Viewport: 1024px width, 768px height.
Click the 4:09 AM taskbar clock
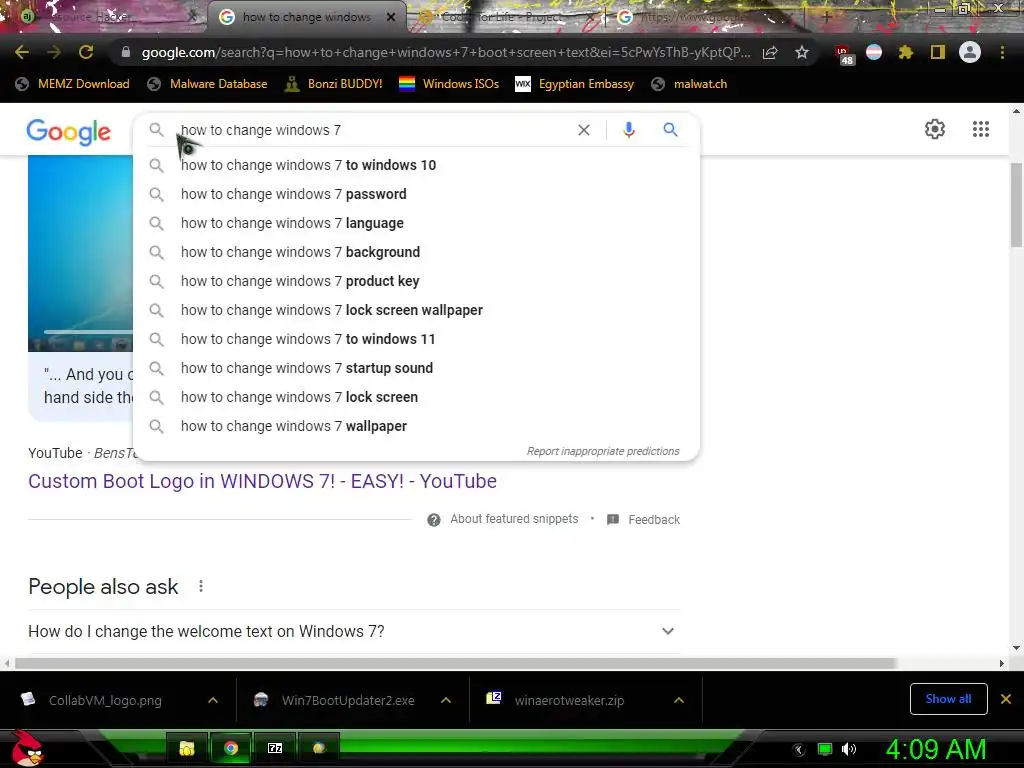pyautogui.click(x=936, y=749)
